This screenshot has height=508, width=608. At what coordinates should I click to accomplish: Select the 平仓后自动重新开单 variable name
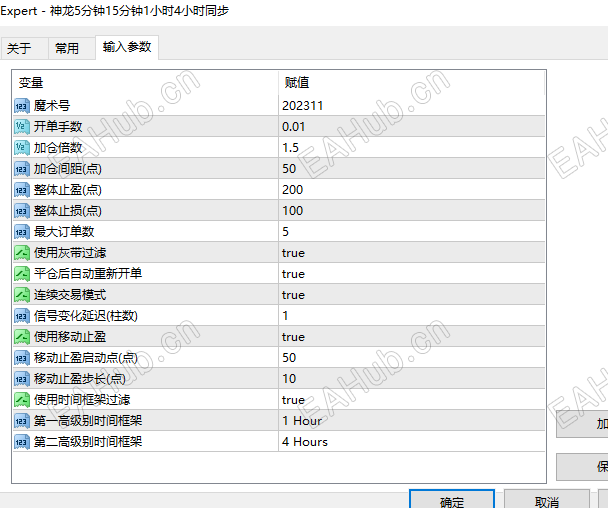point(88,273)
